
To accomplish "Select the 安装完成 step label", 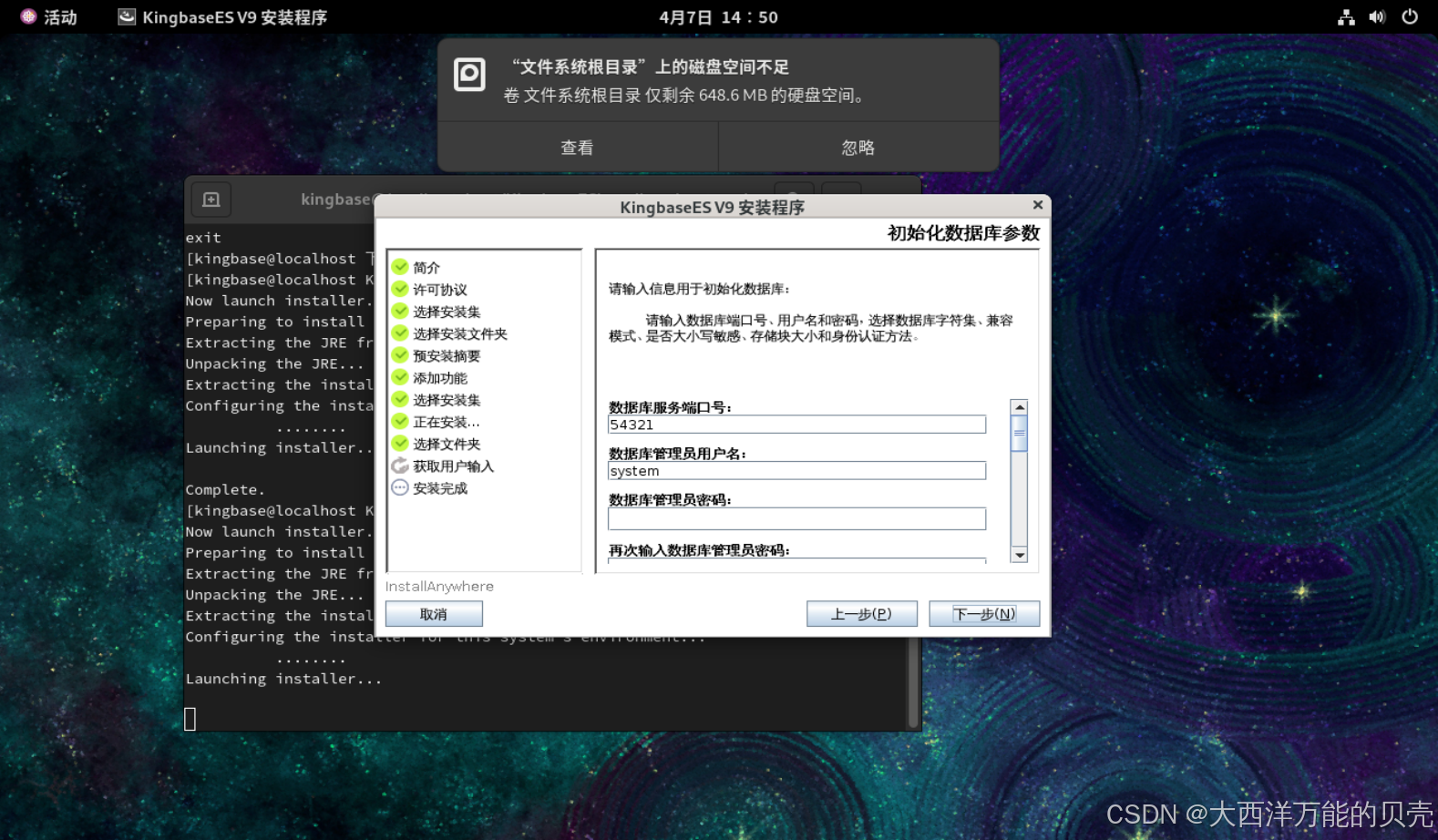I will (x=440, y=488).
